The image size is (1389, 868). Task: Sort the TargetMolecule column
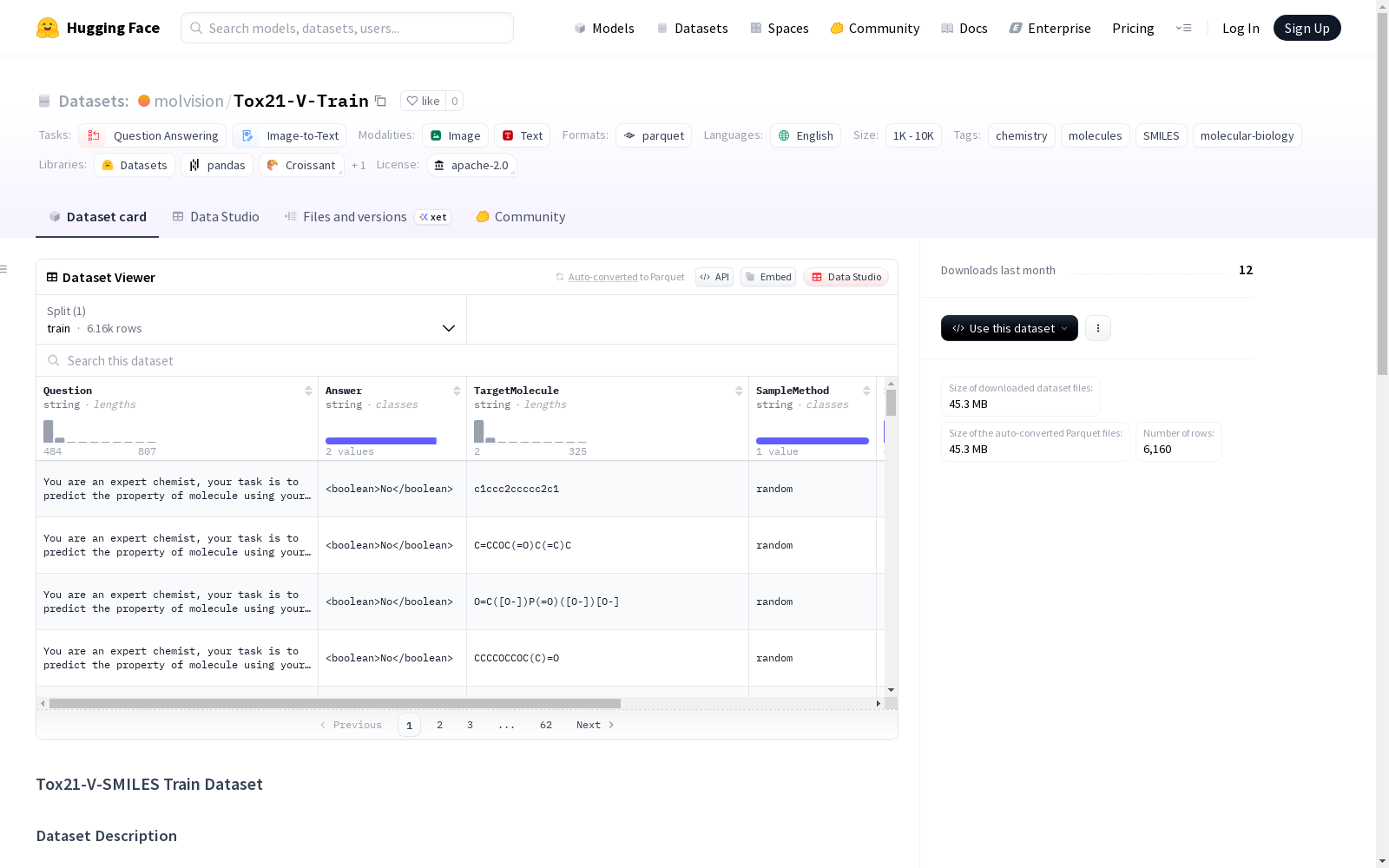pyautogui.click(x=739, y=391)
